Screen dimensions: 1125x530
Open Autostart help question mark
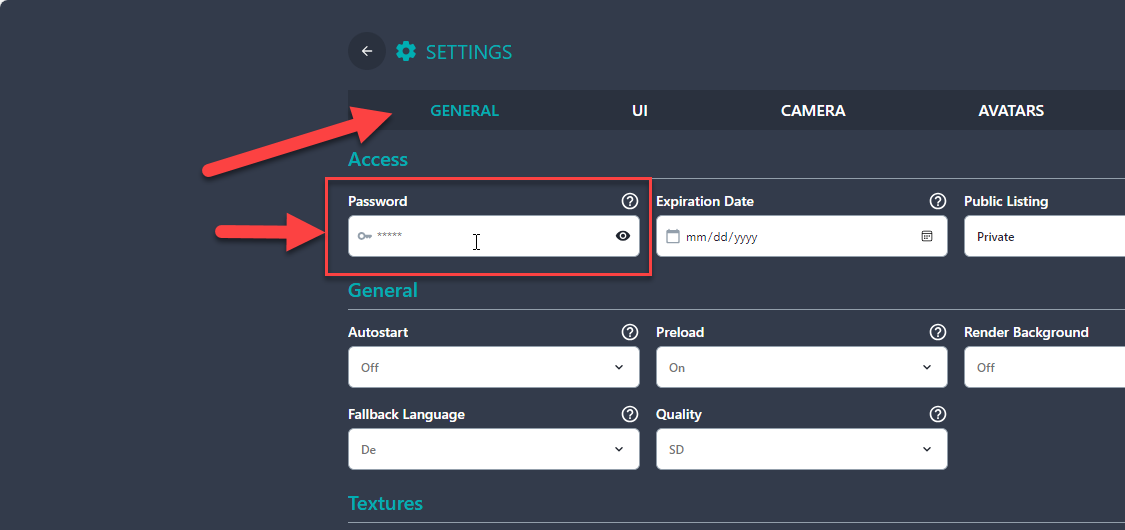629,332
